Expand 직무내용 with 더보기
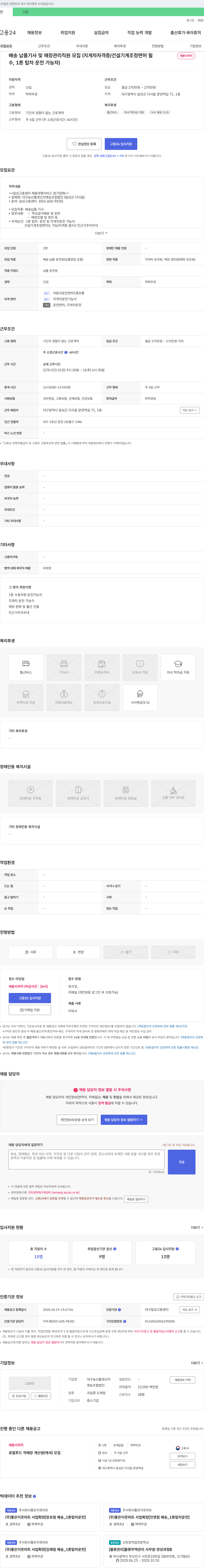The image size is (204, 1568). click(101, 233)
